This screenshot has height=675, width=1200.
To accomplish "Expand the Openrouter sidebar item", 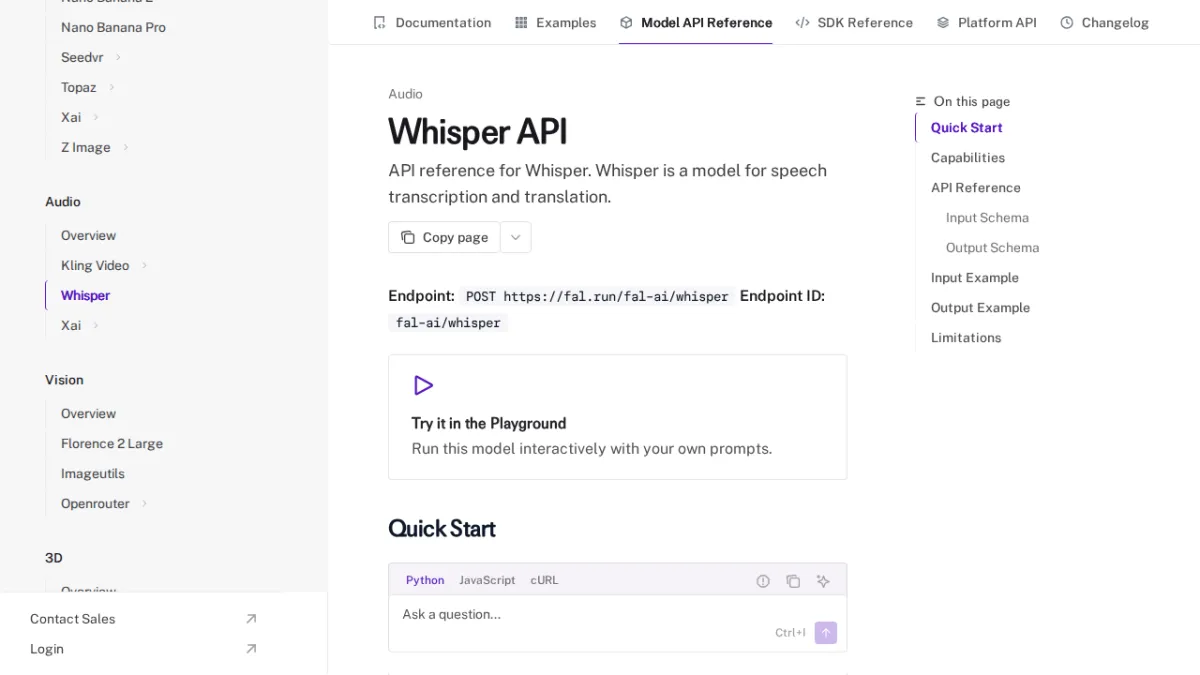I will 144,503.
